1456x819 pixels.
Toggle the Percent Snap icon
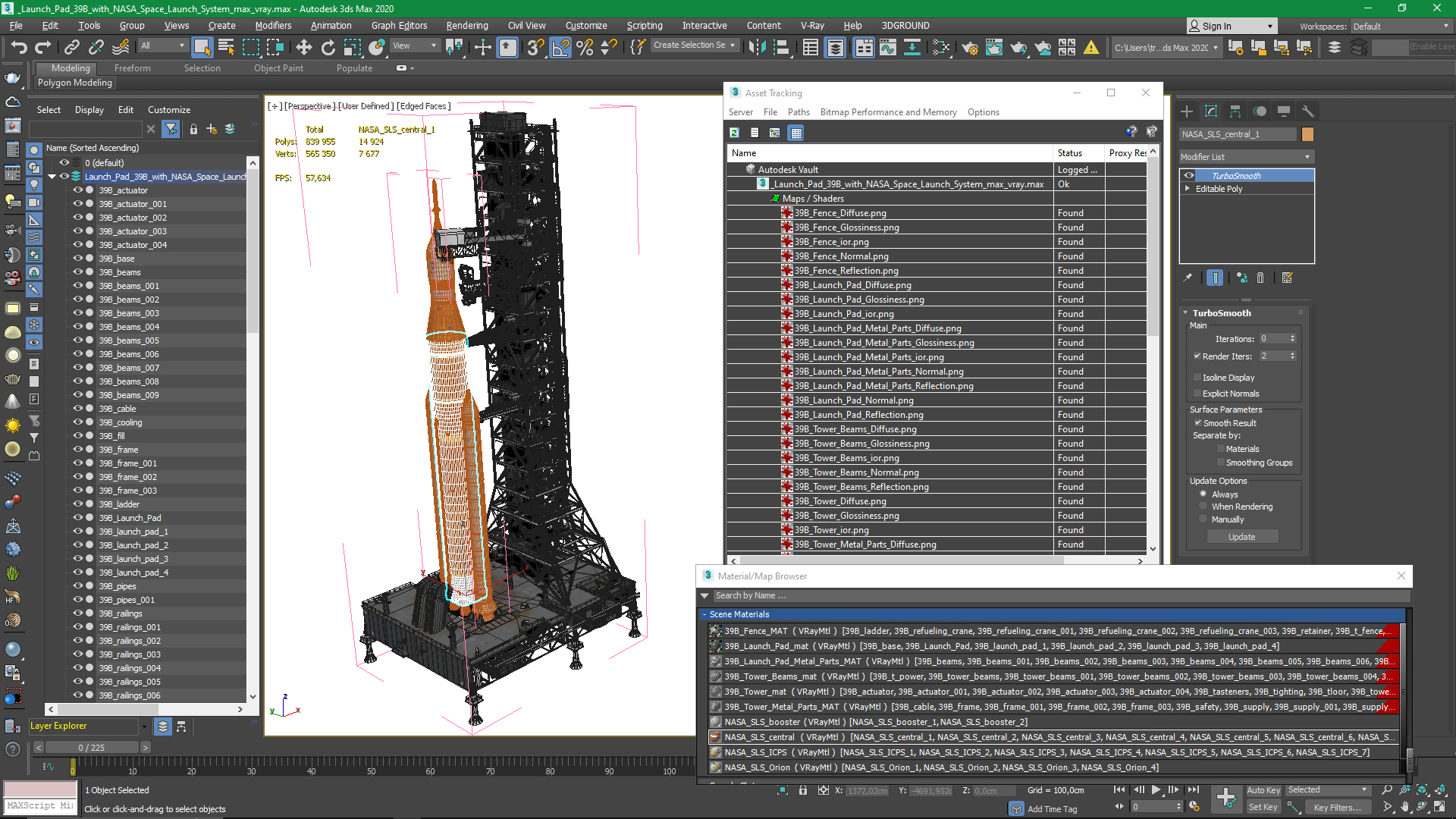585,47
